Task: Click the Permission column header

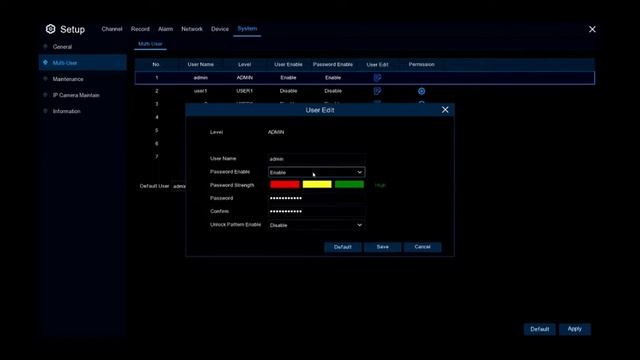Action: click(421, 64)
